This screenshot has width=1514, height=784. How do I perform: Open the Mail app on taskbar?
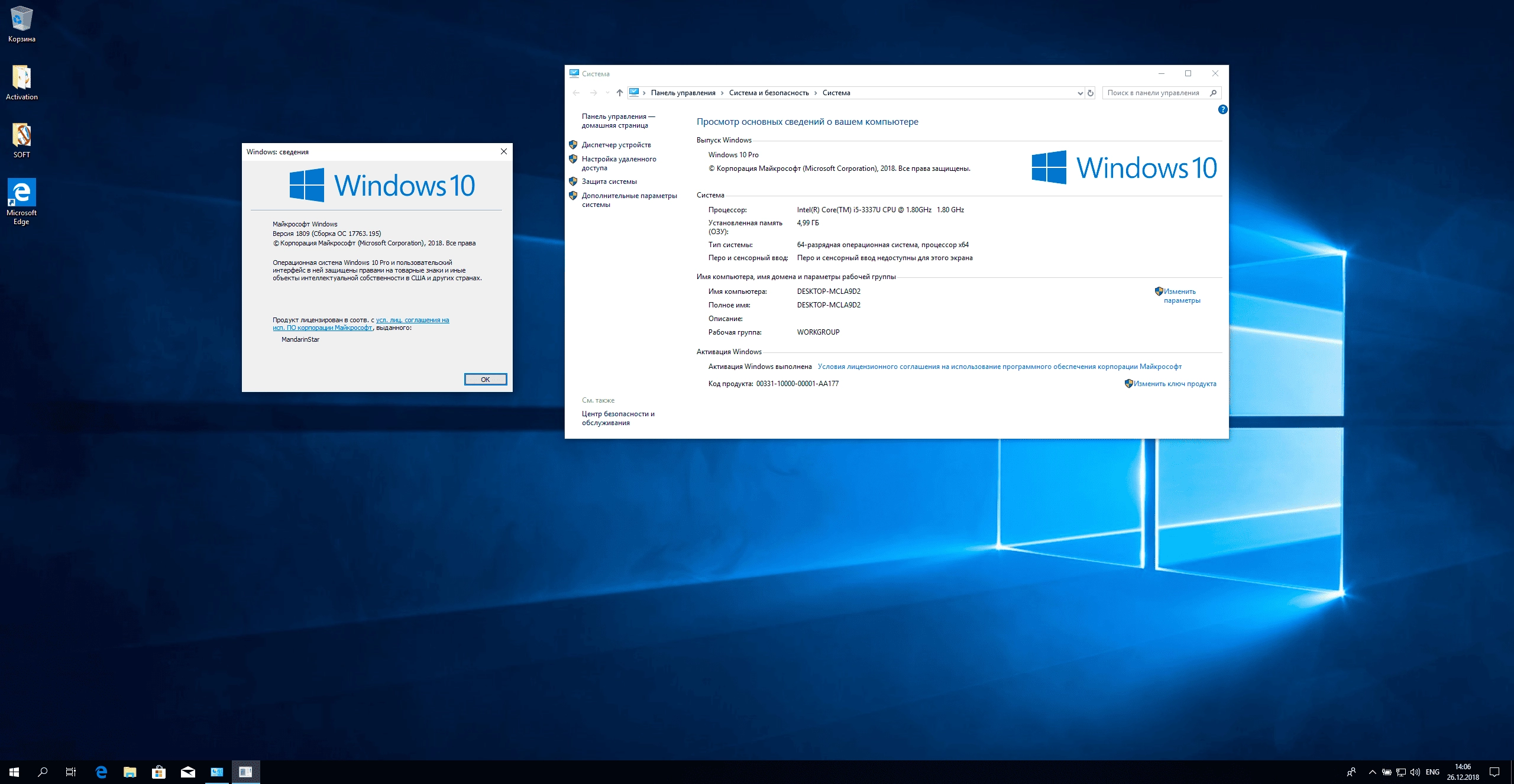[x=187, y=772]
